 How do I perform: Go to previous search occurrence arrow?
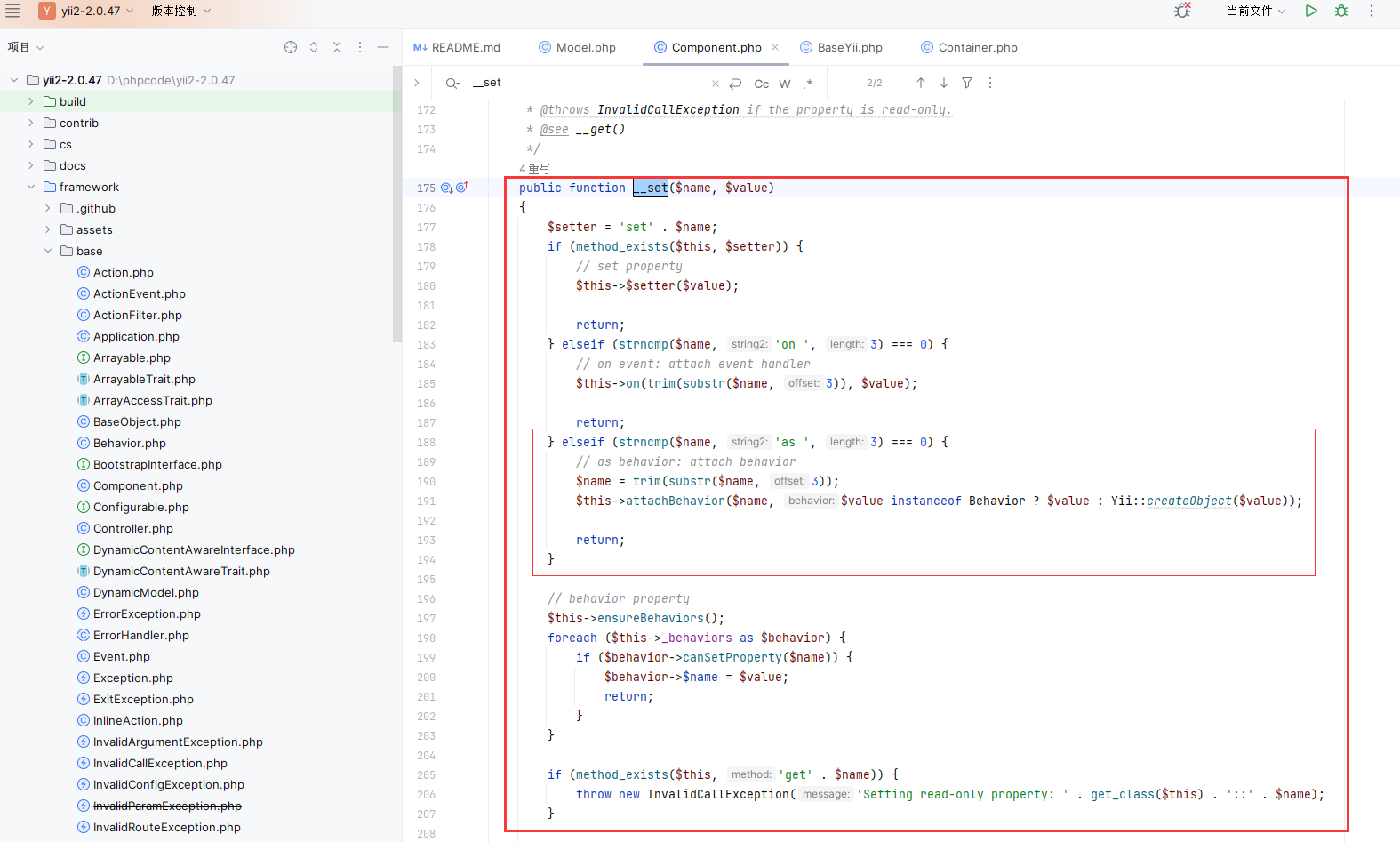pyautogui.click(x=921, y=83)
